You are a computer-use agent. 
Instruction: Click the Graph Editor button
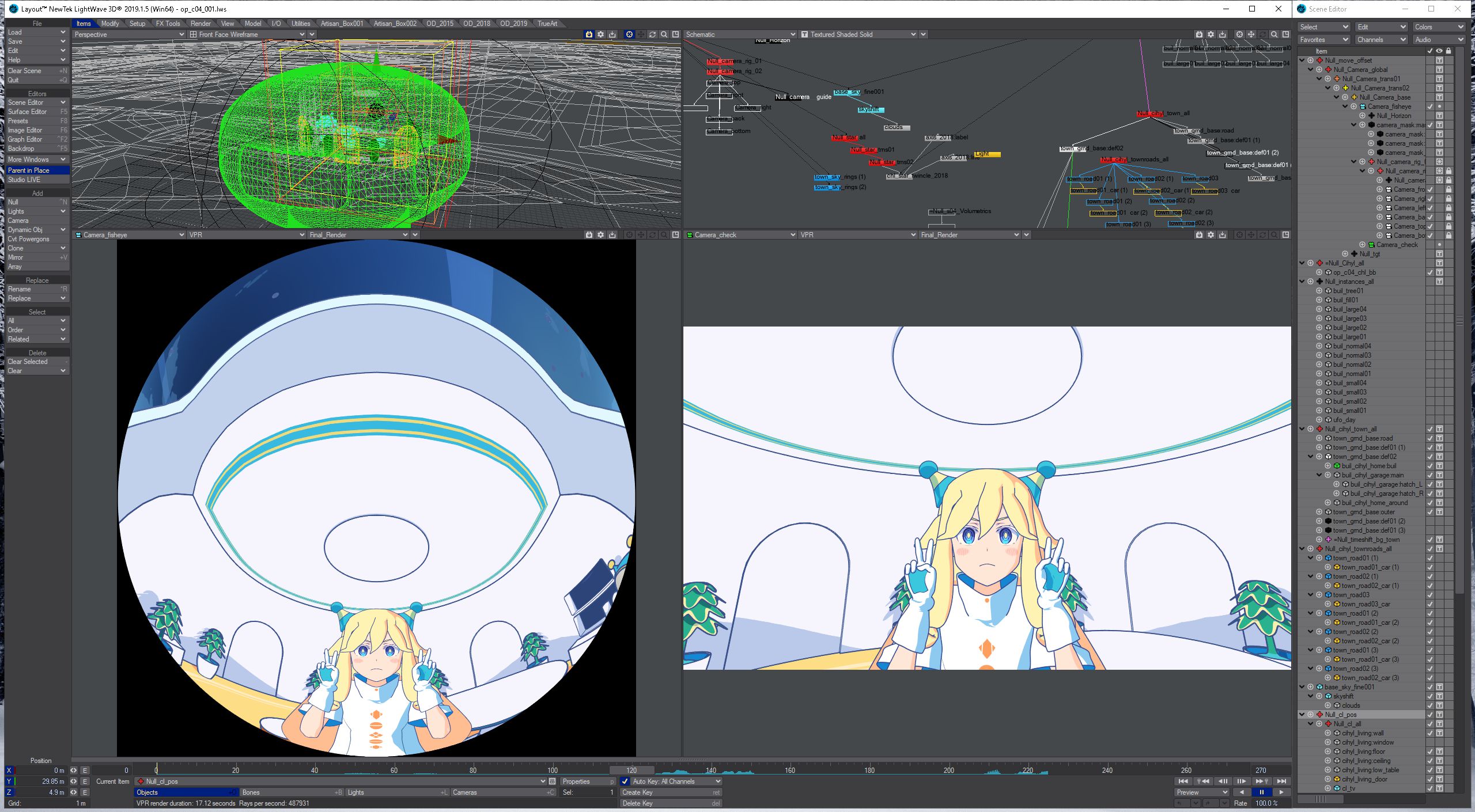tap(37, 139)
